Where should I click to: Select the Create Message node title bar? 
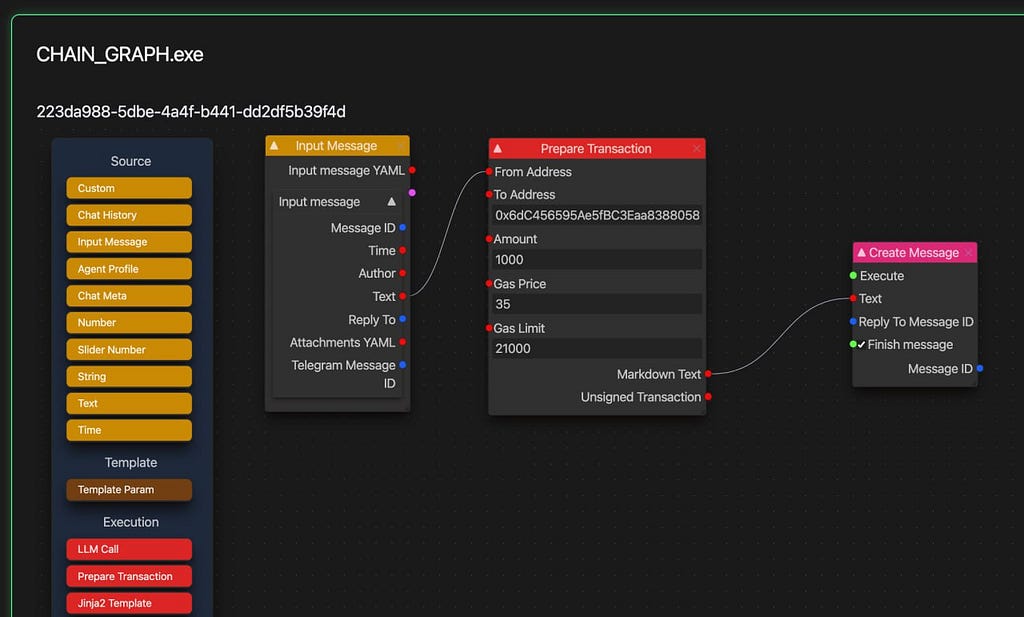[915, 253]
